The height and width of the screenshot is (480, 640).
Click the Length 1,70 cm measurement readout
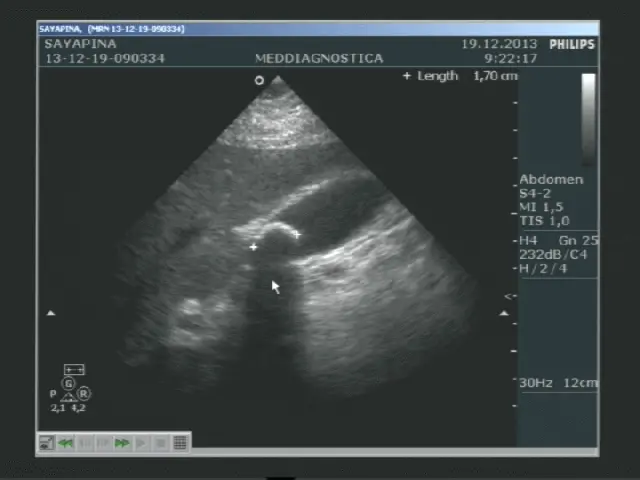460,76
